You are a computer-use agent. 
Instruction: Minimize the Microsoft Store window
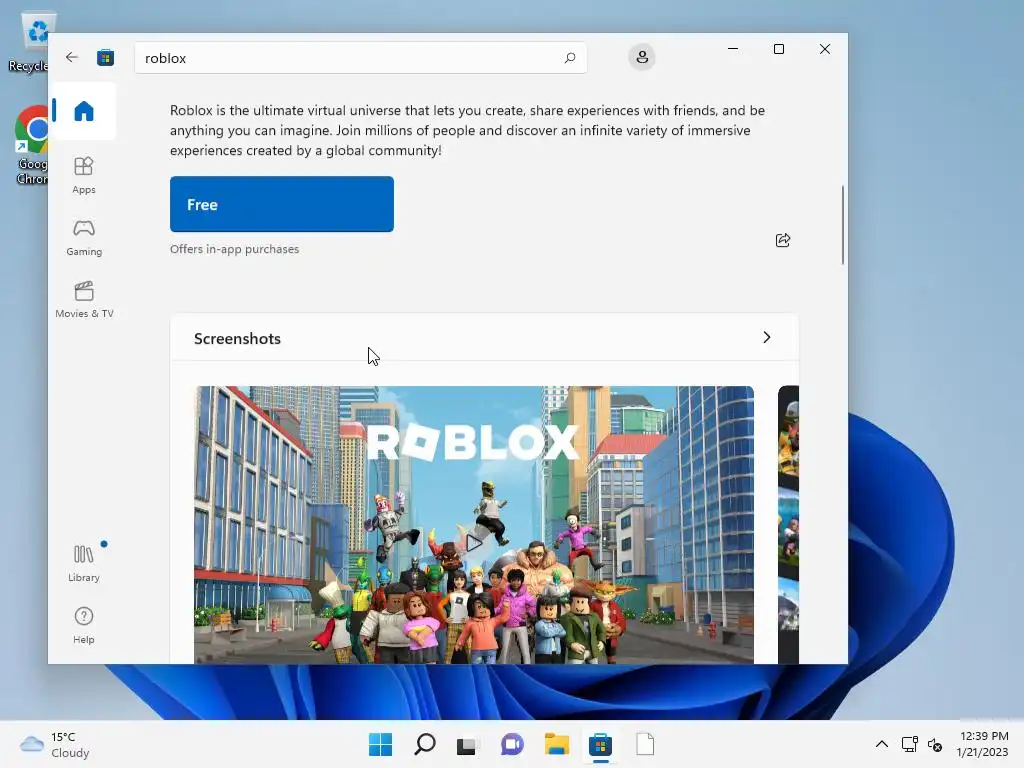tap(733, 49)
